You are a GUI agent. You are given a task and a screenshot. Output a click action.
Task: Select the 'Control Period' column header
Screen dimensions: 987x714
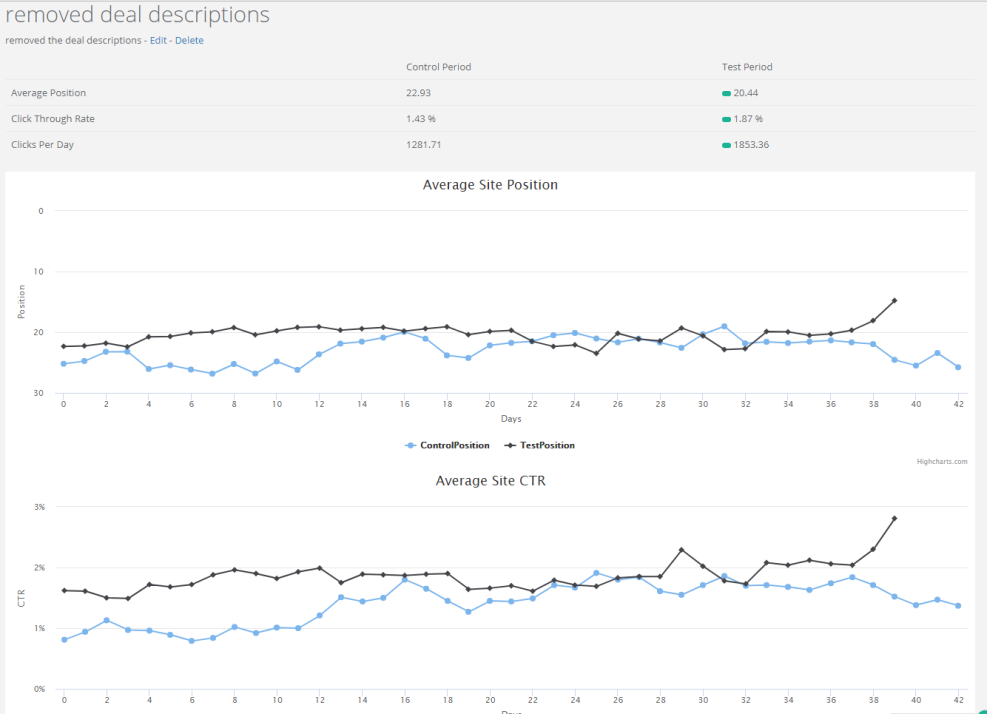[438, 67]
